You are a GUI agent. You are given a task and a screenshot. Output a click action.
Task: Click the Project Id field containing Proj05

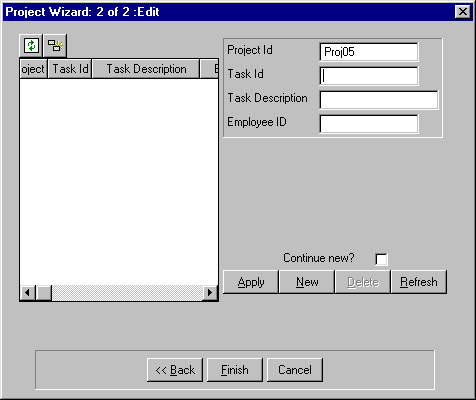[369, 52]
